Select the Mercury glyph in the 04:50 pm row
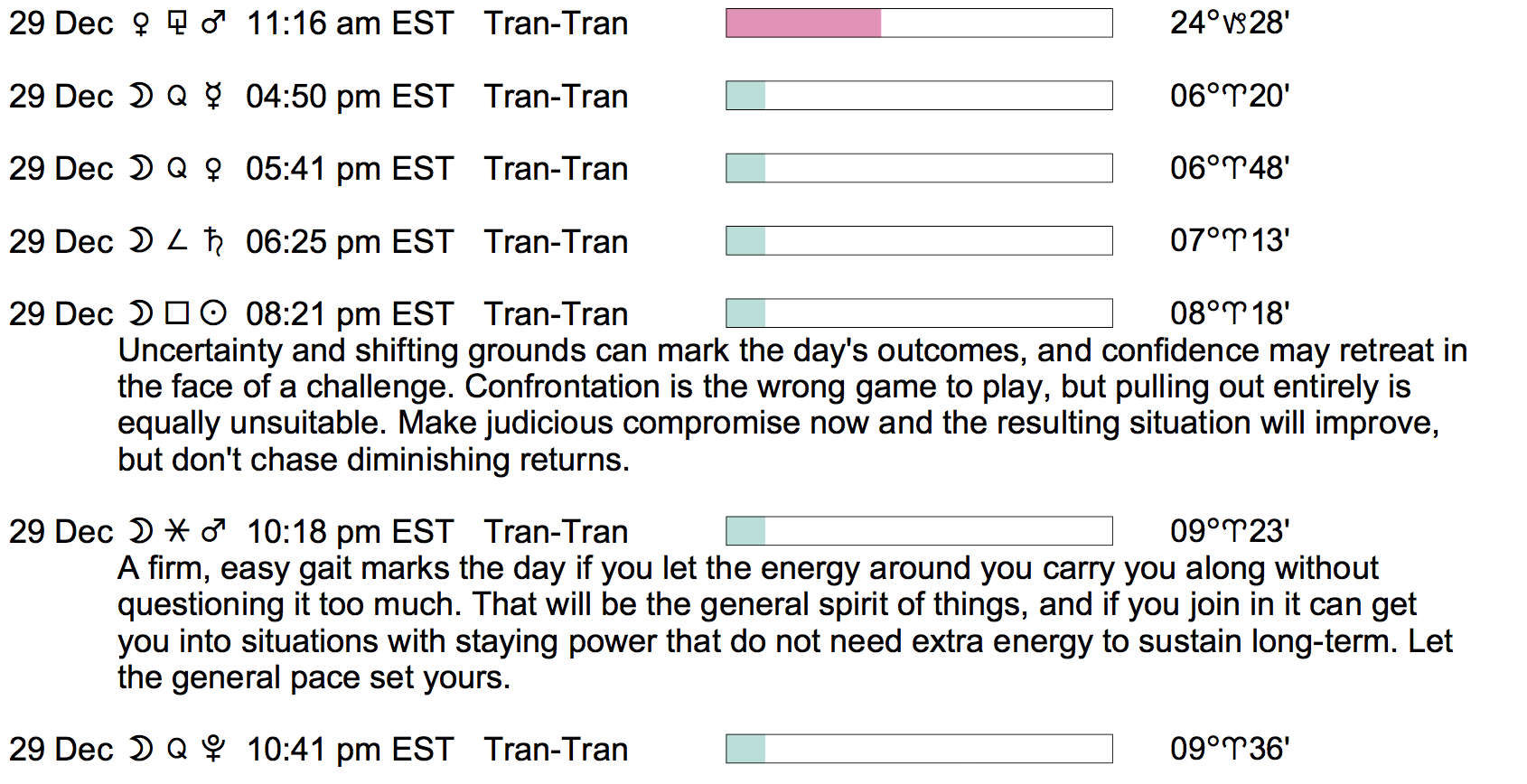1527x784 pixels. (213, 96)
